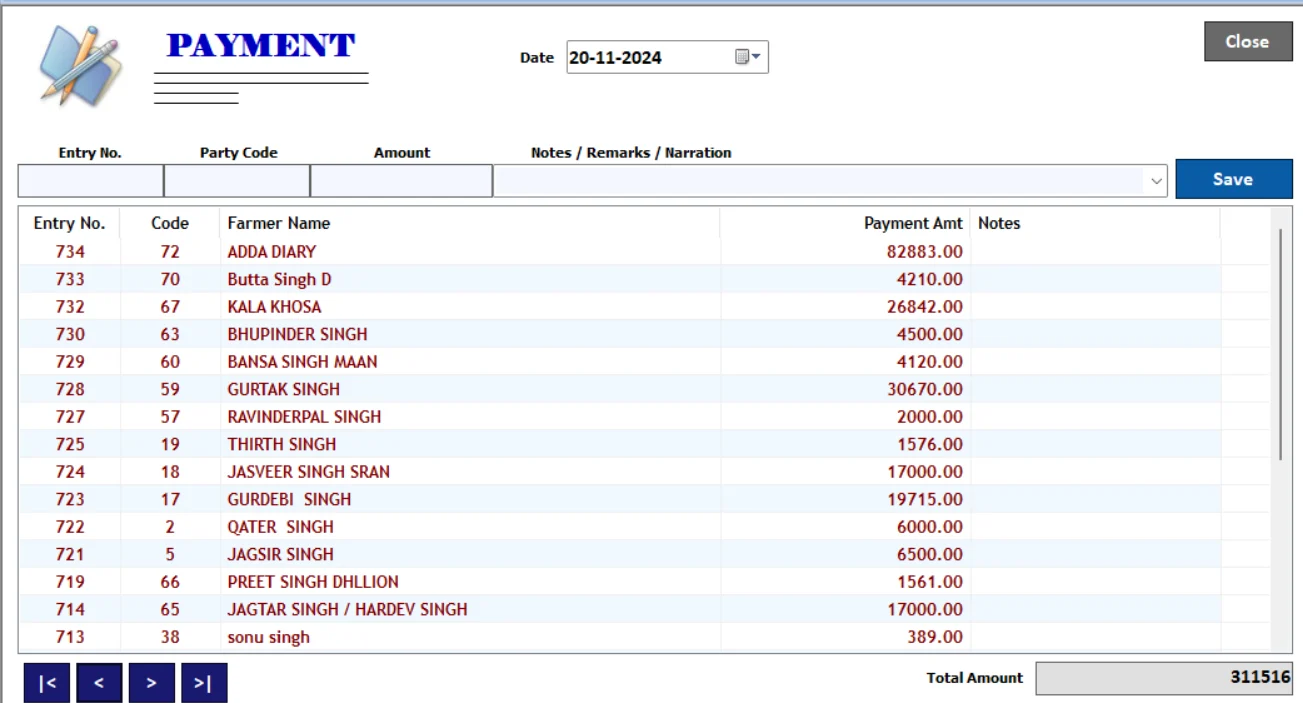Go to last record navigation button
Image resolution: width=1303 pixels, height=703 pixels.
coord(204,683)
